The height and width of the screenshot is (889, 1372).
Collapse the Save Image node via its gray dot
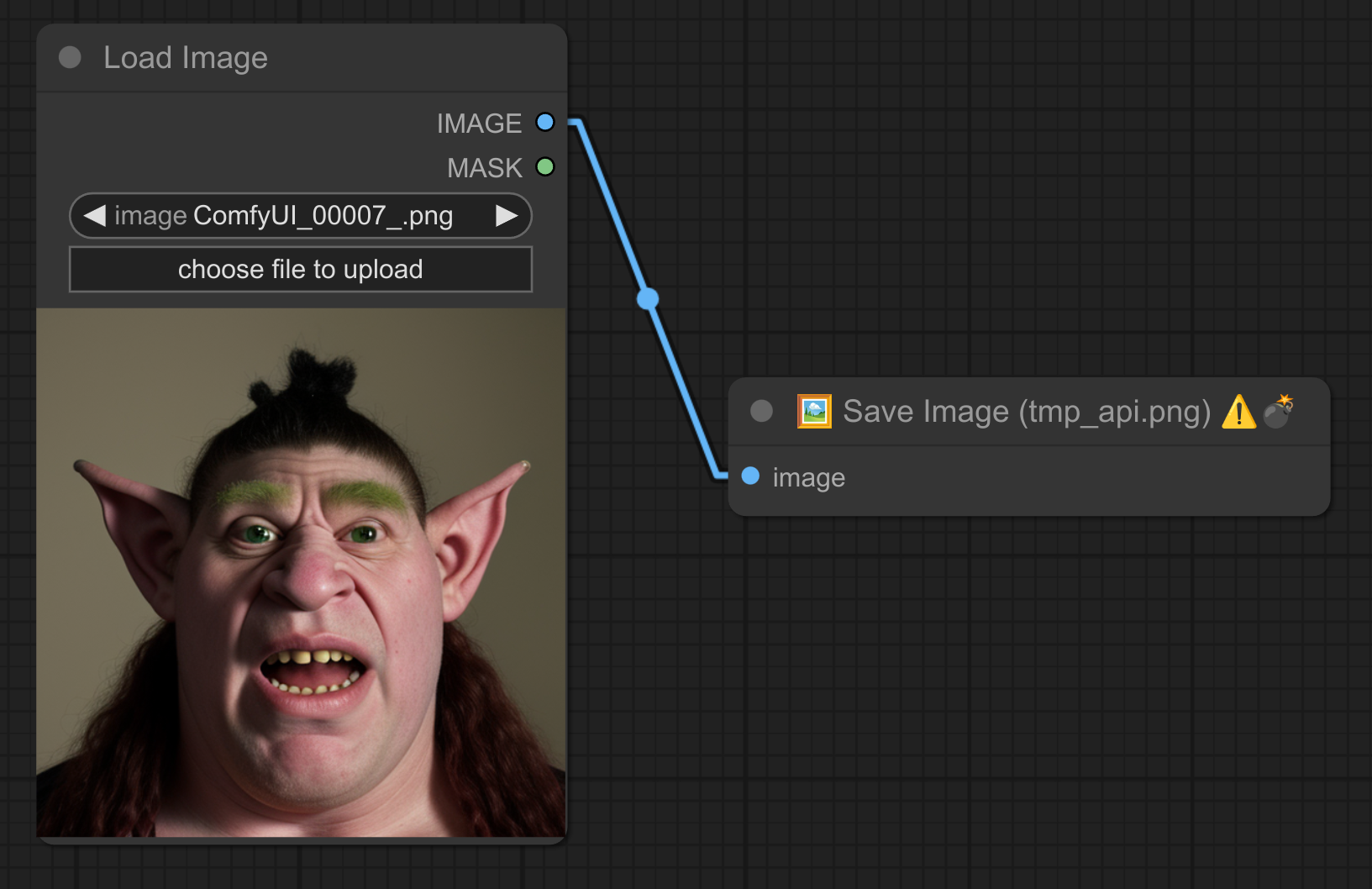pos(761,411)
